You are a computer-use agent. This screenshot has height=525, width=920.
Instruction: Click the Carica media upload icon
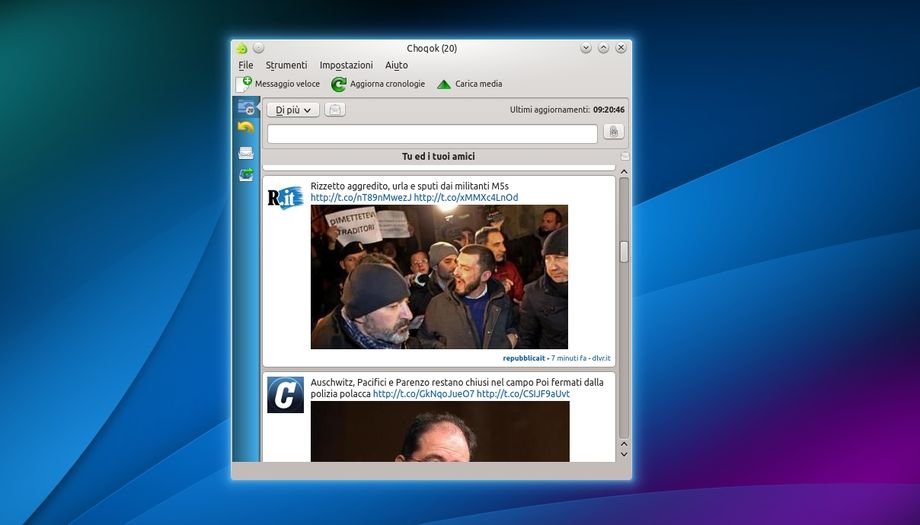pyautogui.click(x=444, y=84)
